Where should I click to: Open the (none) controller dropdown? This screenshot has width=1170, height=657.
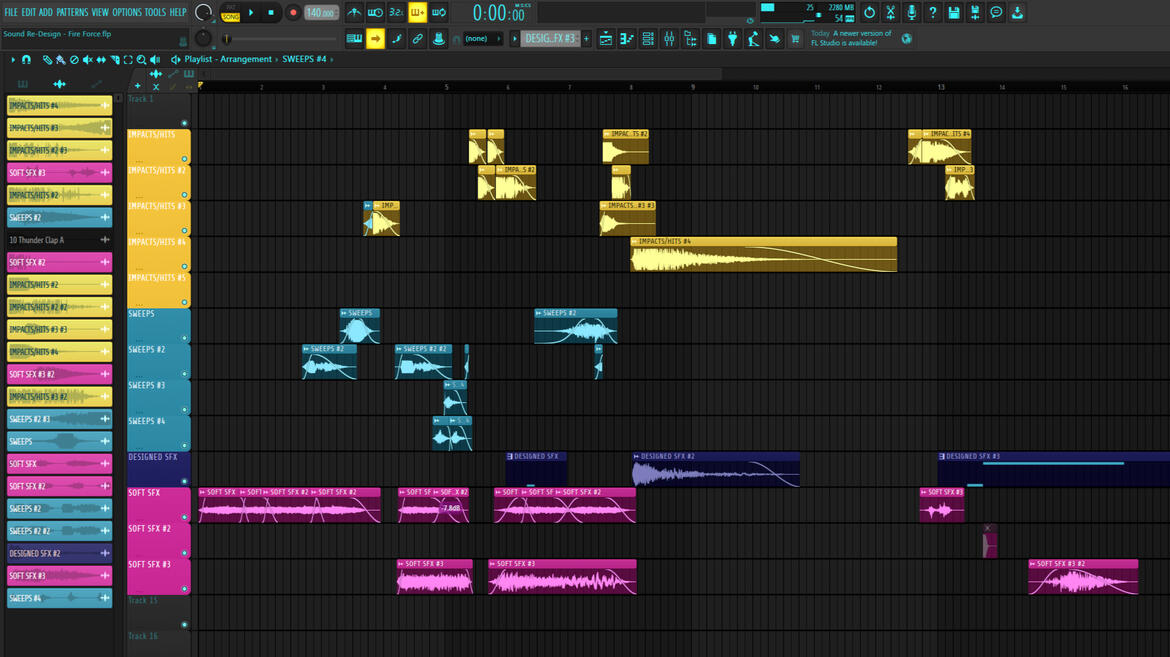[x=479, y=38]
